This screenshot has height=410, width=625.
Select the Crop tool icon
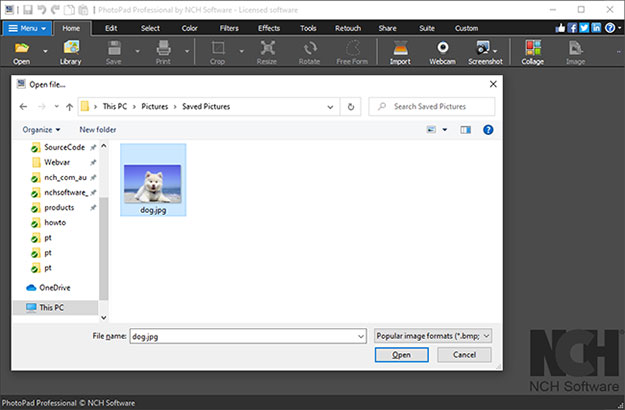coord(218,52)
